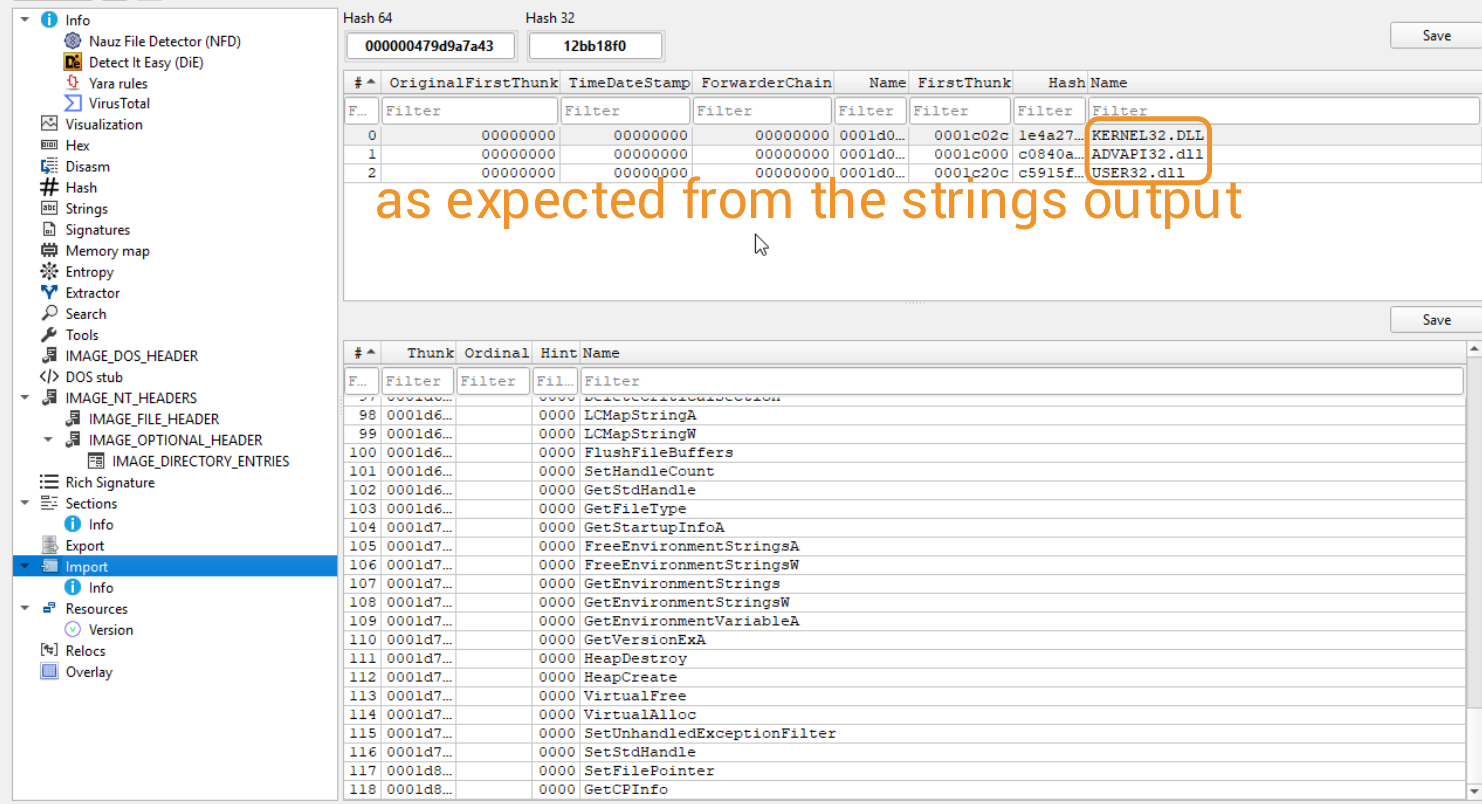The width and height of the screenshot is (1482, 804).
Task: Select the Strings item in sidebar
Action: [x=86, y=209]
